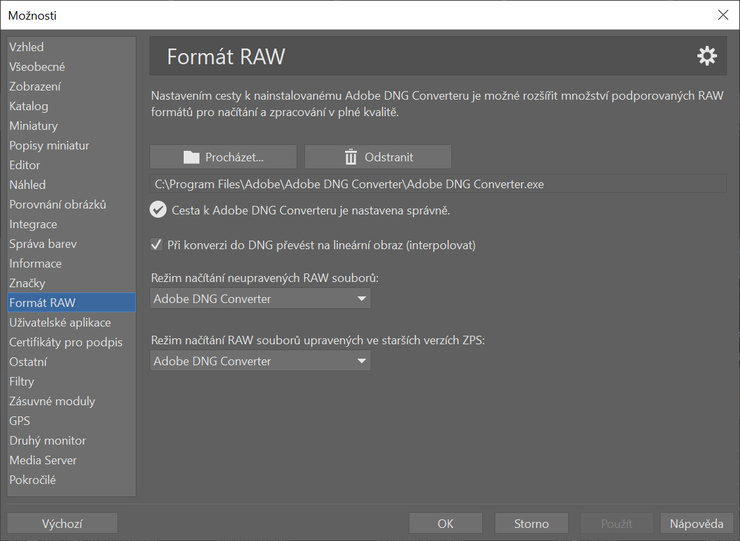
Task: Cancel with the Storno button
Action: pyautogui.click(x=531, y=524)
